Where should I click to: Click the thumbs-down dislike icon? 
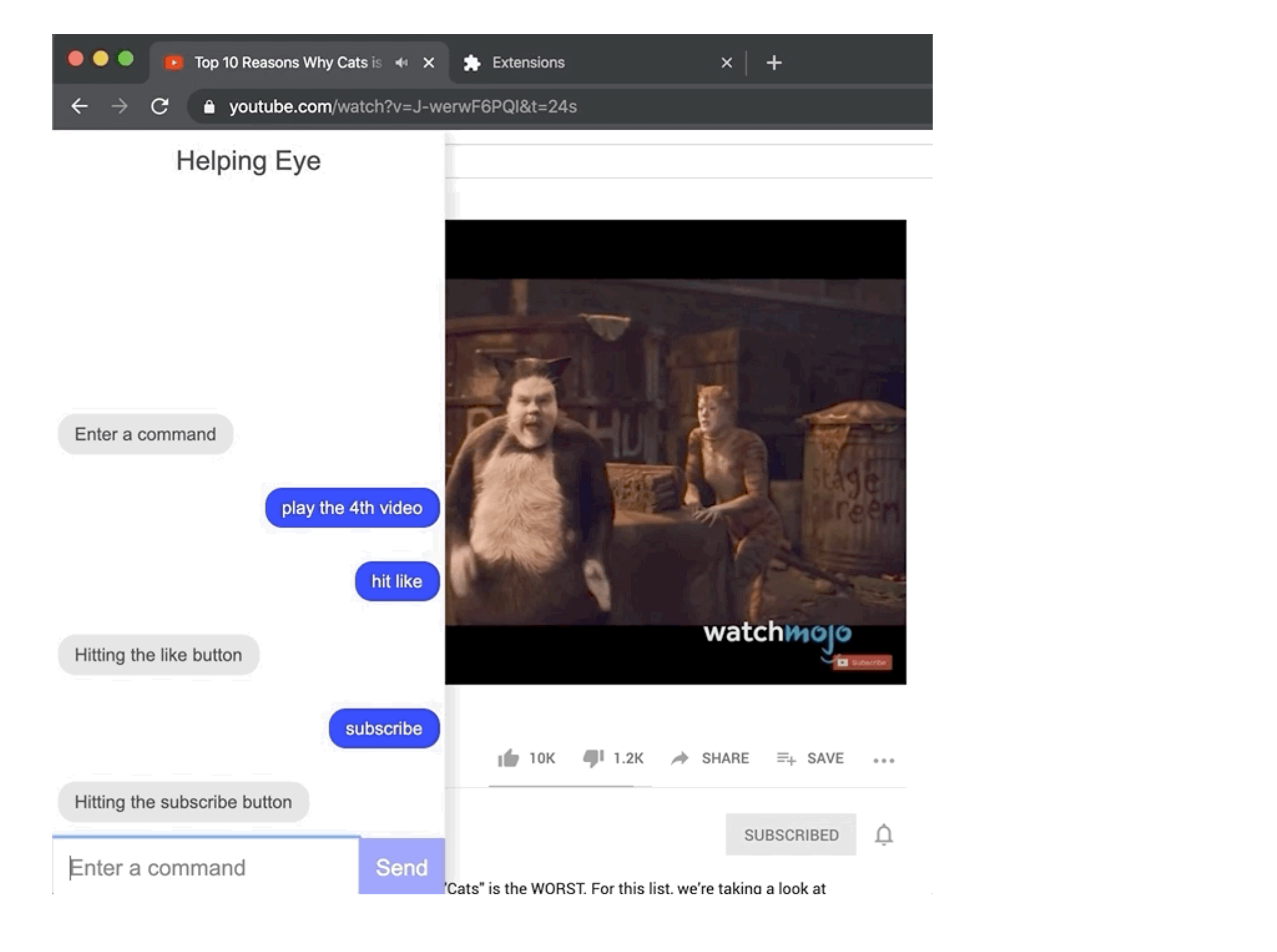tap(593, 759)
